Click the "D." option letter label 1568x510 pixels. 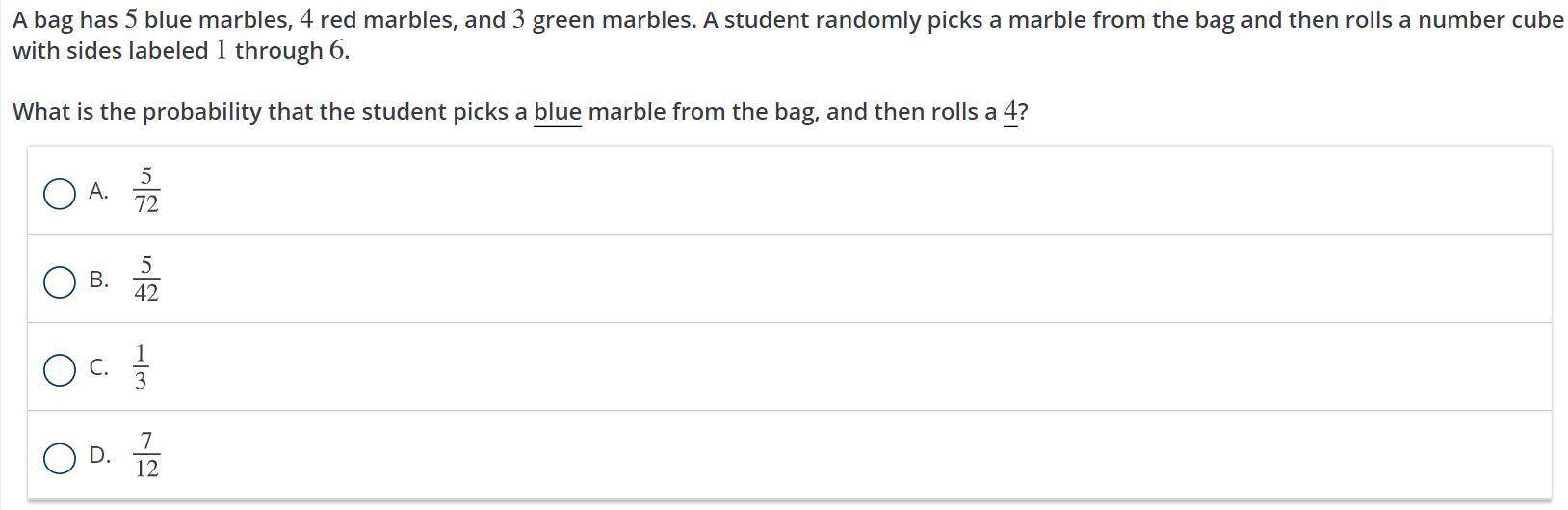point(99,455)
